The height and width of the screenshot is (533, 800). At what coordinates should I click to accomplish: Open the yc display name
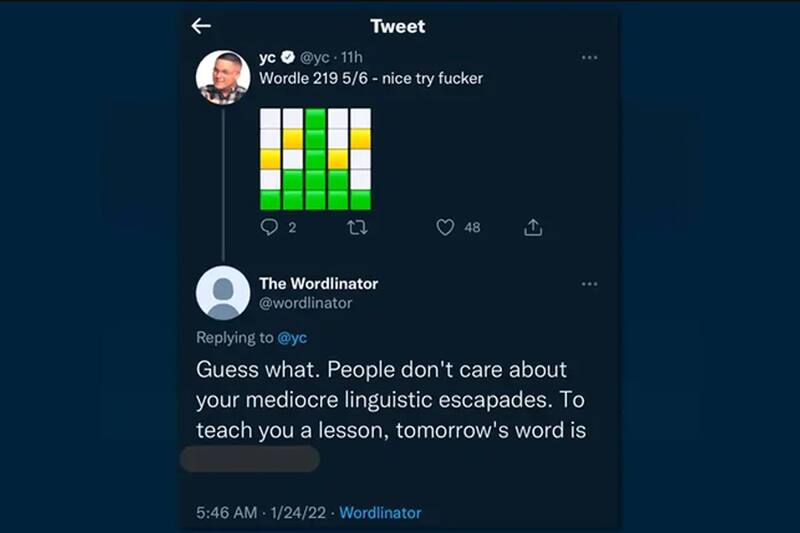pos(267,58)
